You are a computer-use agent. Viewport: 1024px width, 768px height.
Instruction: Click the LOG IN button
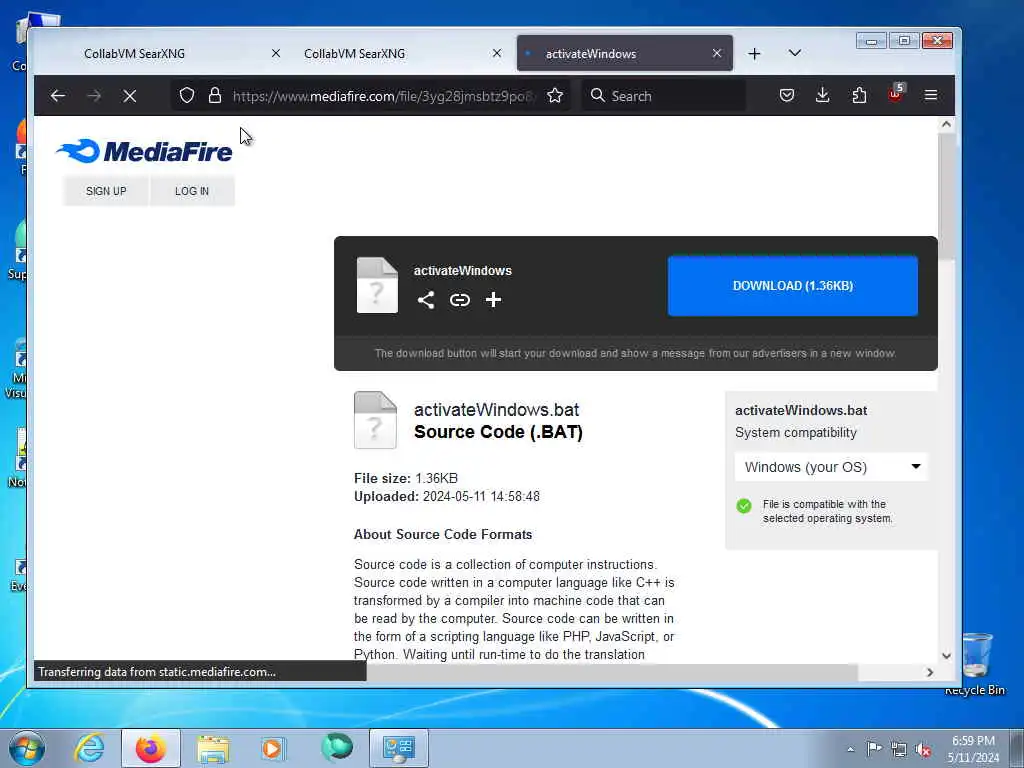coord(192,191)
